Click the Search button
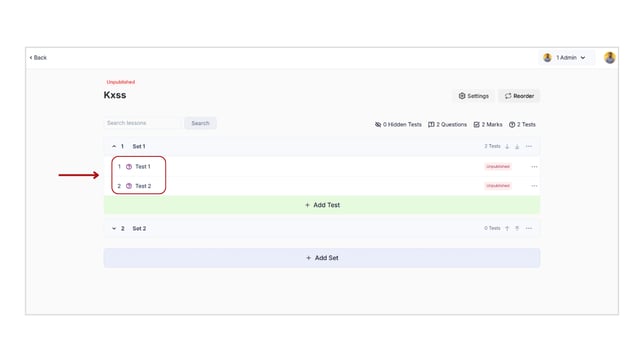The image size is (644, 362). pos(200,123)
